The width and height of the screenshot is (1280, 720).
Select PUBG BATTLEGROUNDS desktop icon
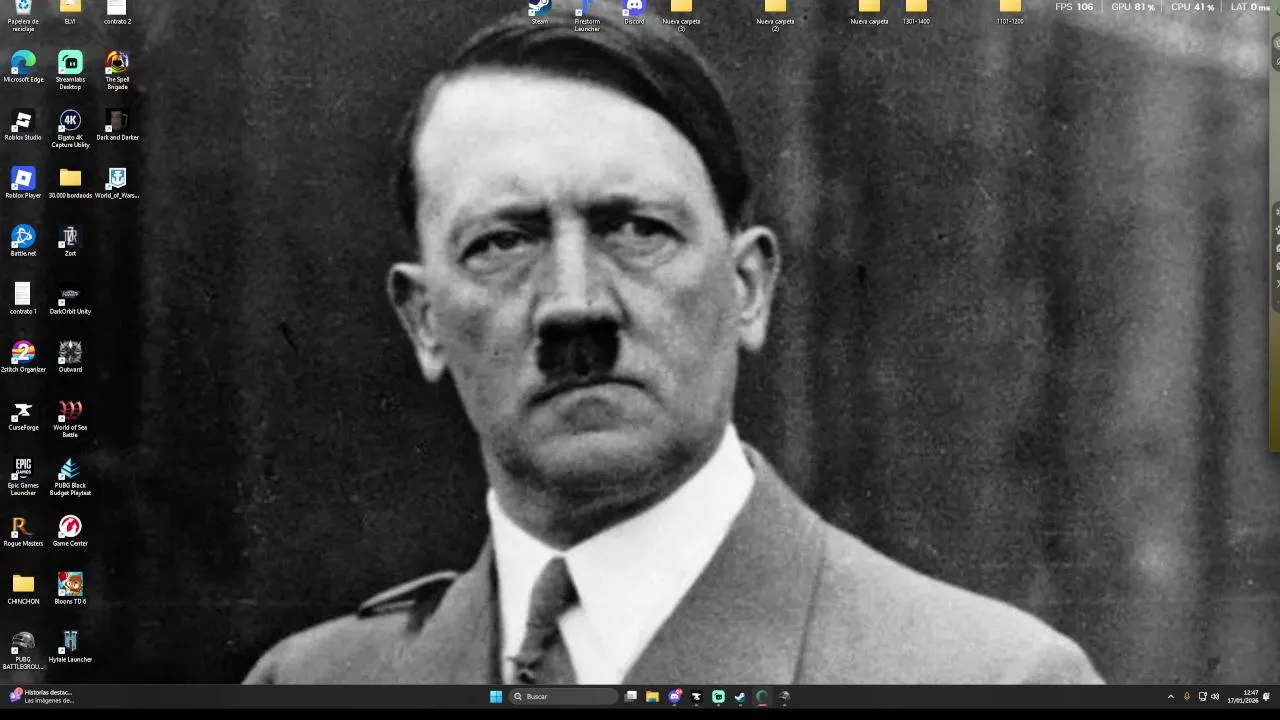pyautogui.click(x=23, y=651)
